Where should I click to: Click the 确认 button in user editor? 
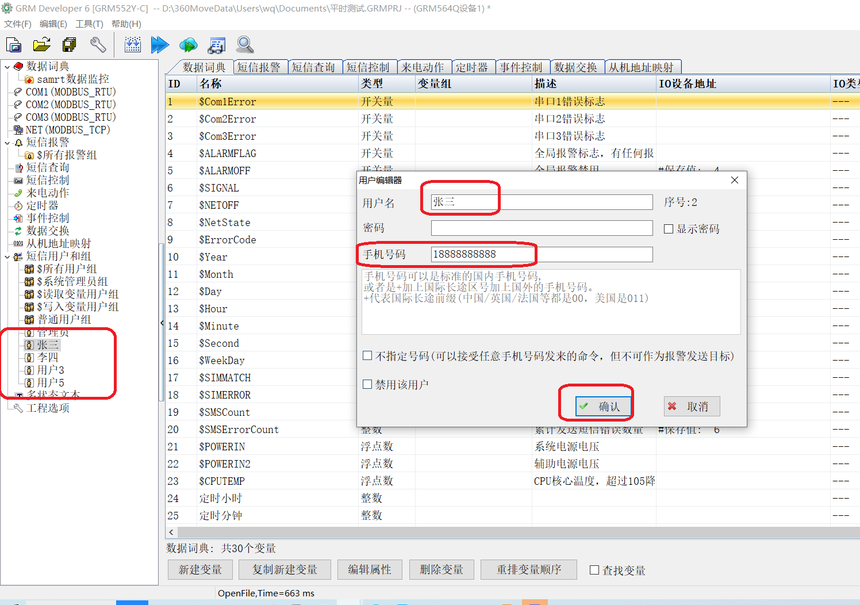(x=603, y=406)
